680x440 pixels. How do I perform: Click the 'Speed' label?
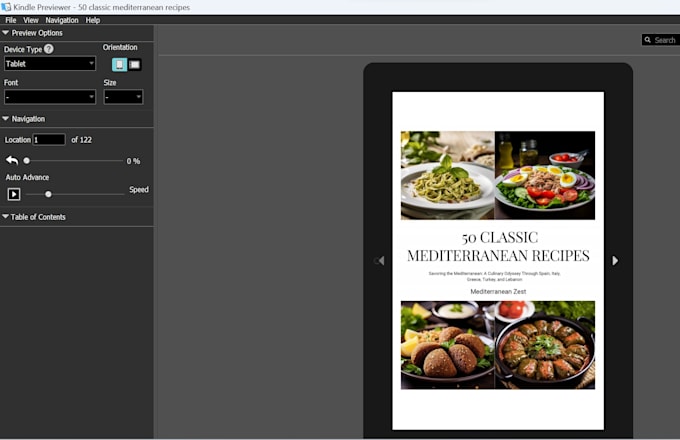(139, 189)
